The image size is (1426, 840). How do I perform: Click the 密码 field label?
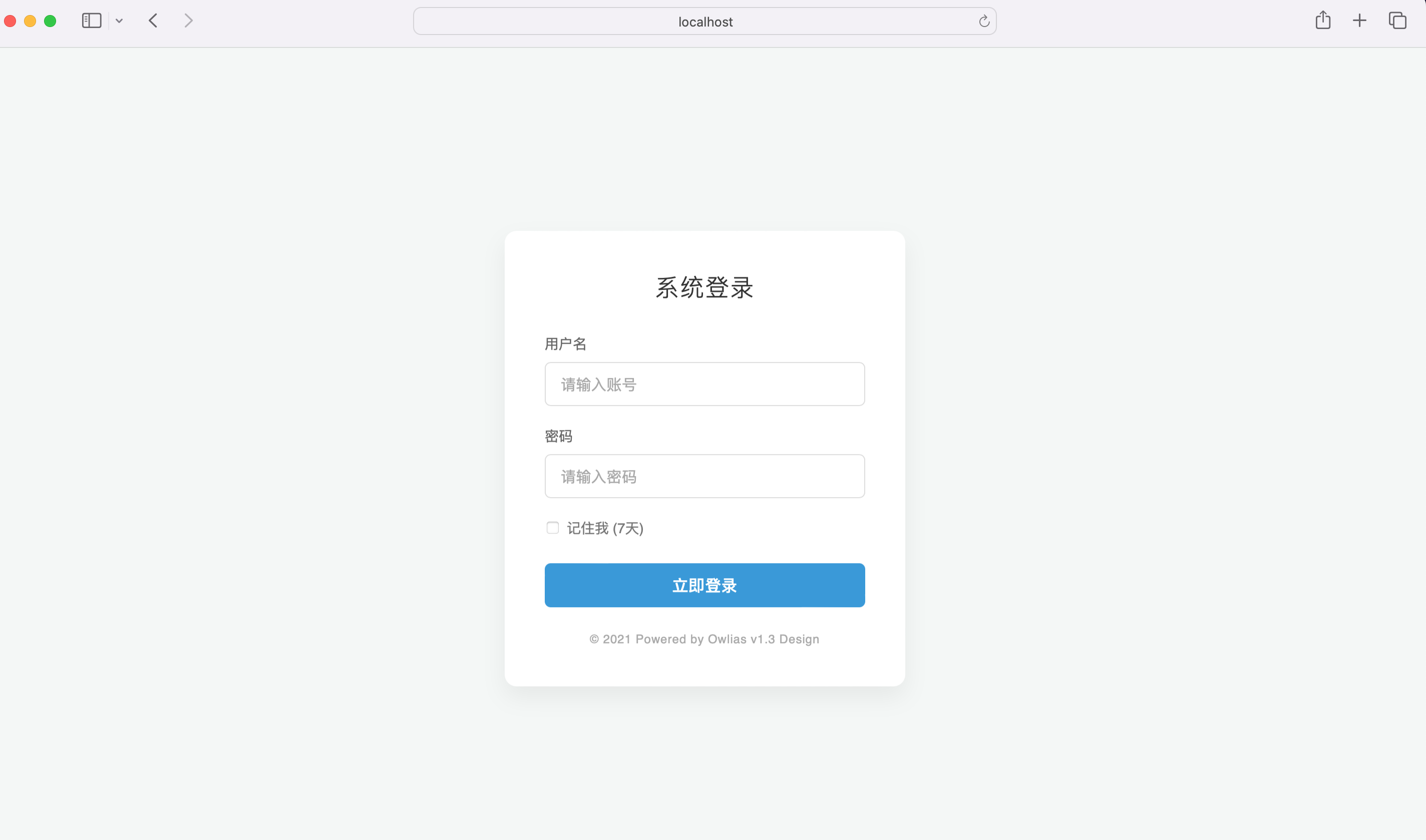[x=558, y=437]
